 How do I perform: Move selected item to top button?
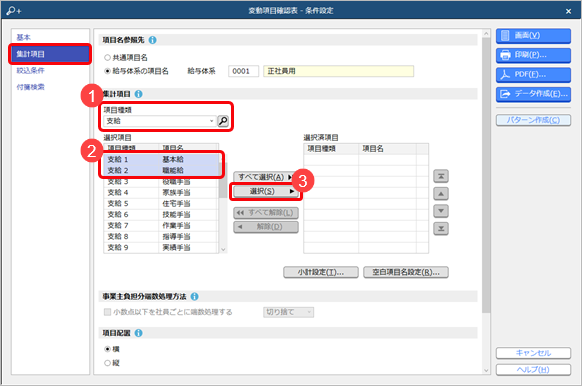[441, 176]
